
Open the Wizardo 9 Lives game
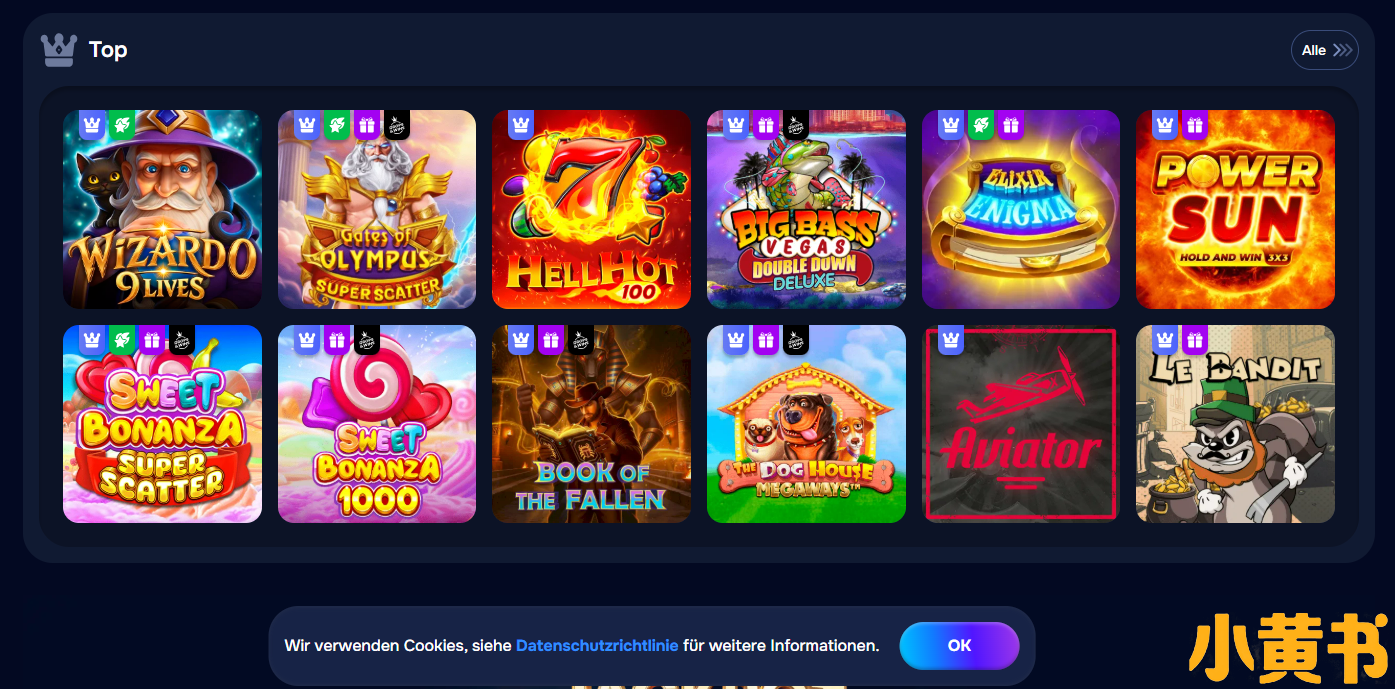pyautogui.click(x=162, y=209)
